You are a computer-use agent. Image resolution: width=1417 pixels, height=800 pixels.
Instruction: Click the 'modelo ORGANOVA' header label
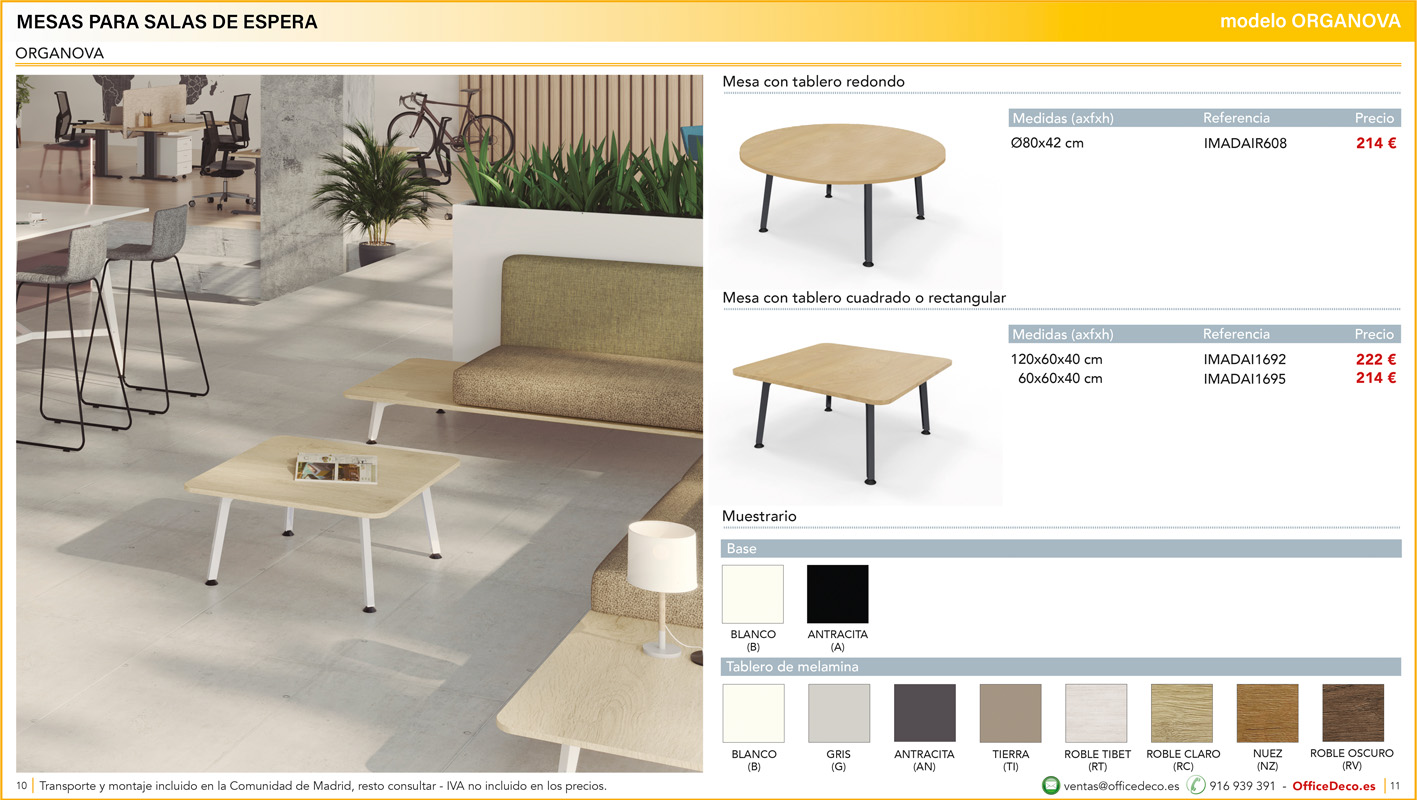[x=1310, y=21]
